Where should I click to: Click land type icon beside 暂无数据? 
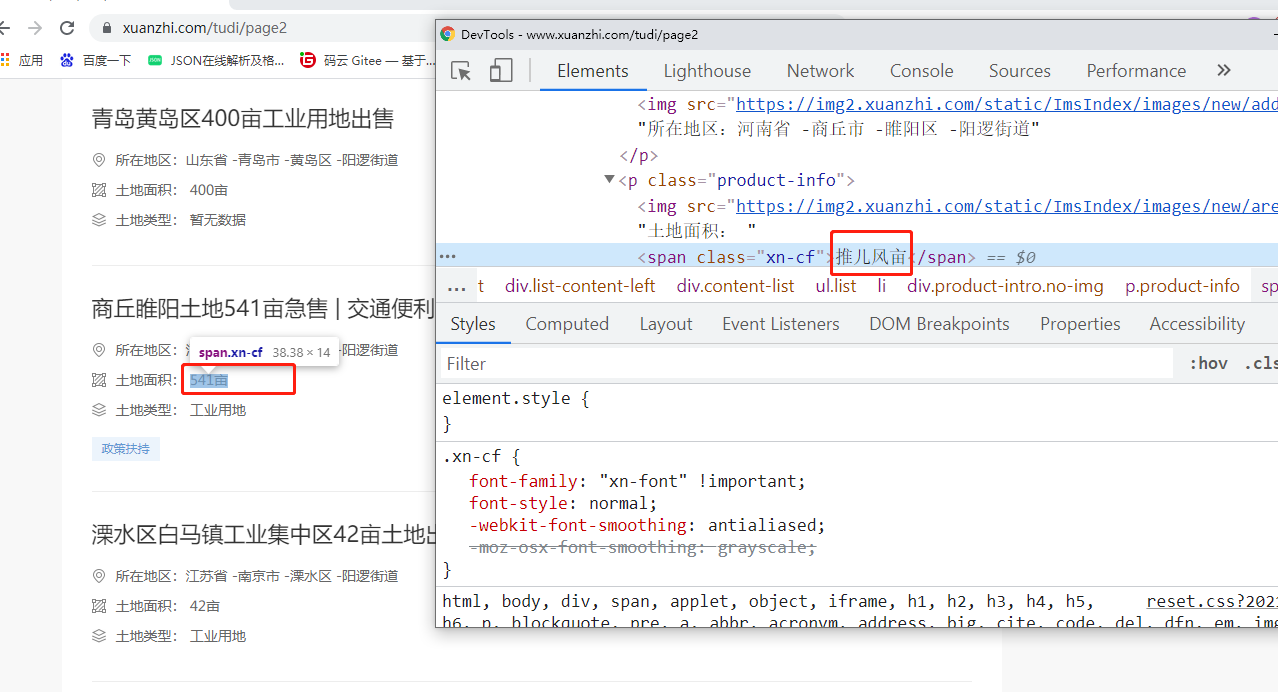[99, 220]
